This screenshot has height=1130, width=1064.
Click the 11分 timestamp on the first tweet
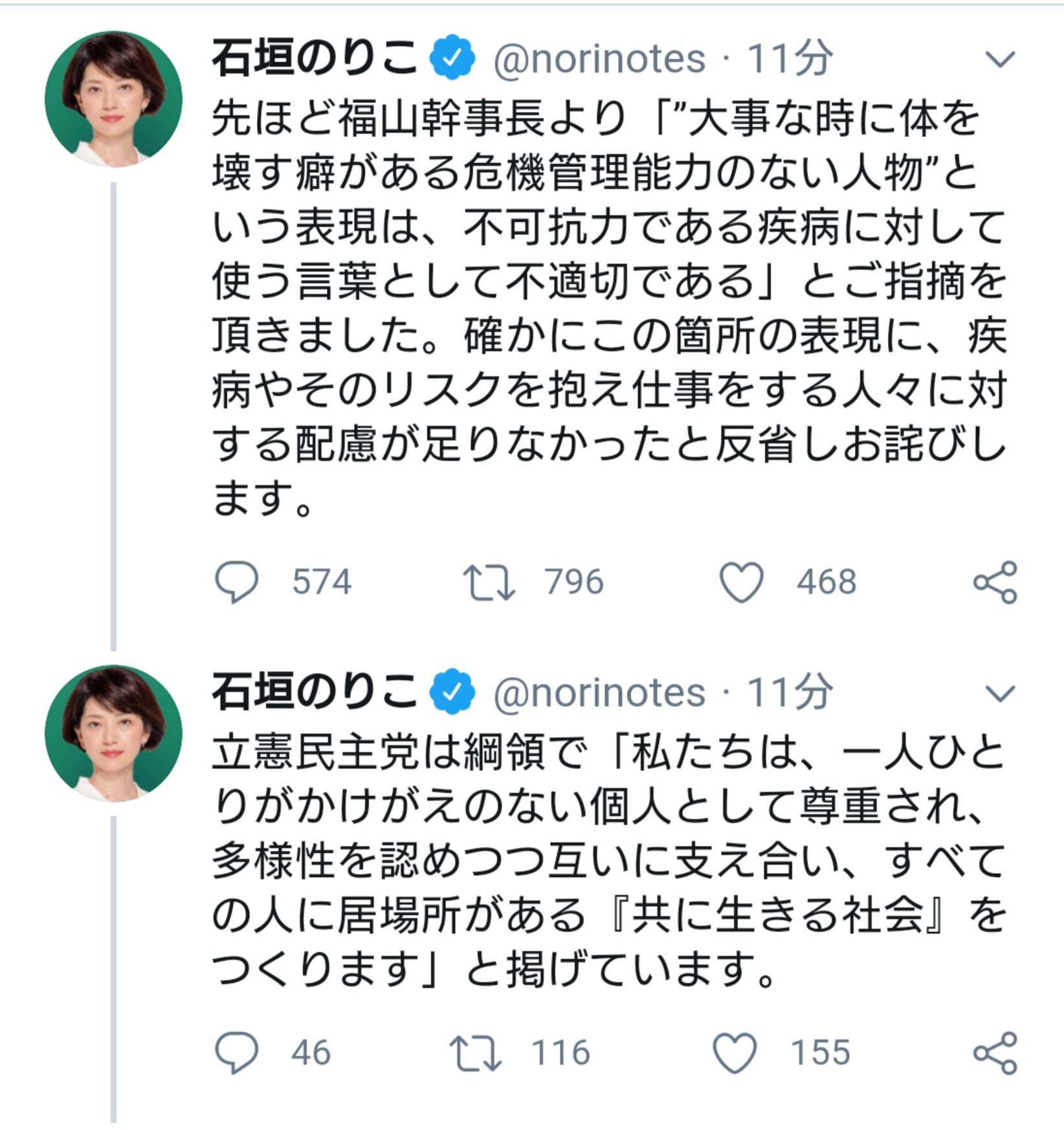pyautogui.click(x=789, y=58)
